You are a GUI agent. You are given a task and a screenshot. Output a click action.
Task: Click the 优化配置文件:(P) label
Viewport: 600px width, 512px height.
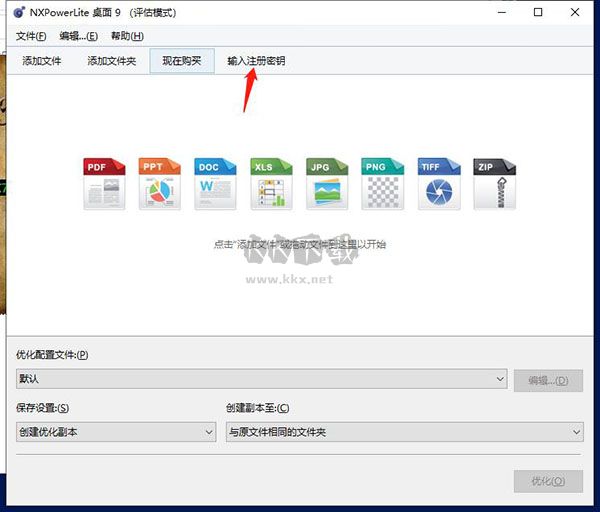52,355
